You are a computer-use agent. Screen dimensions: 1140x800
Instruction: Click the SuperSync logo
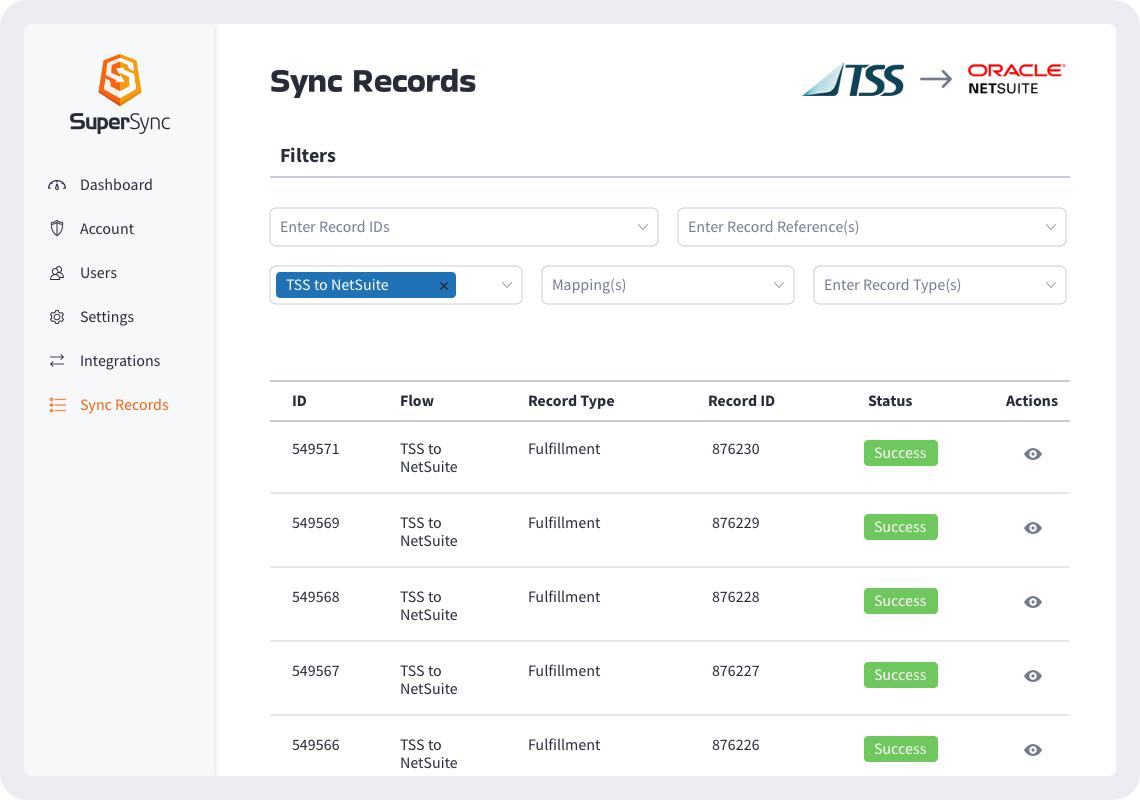(x=118, y=92)
